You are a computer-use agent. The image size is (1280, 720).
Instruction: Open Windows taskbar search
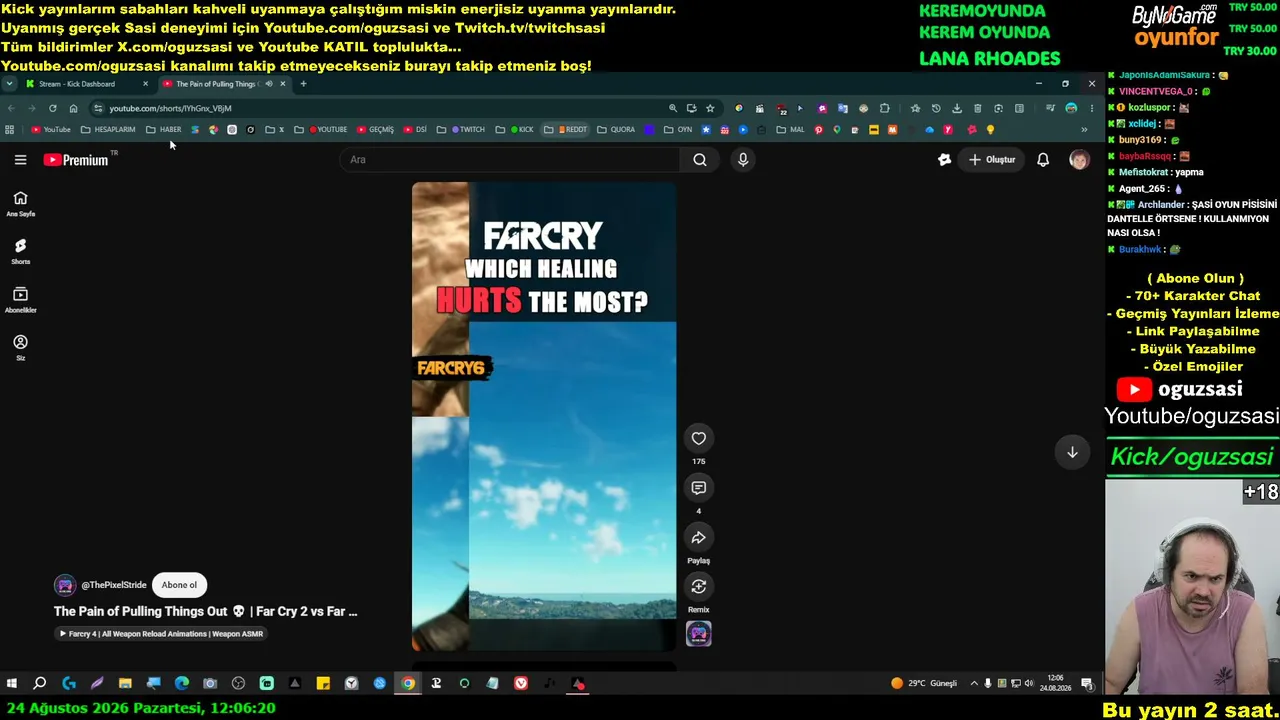40,684
